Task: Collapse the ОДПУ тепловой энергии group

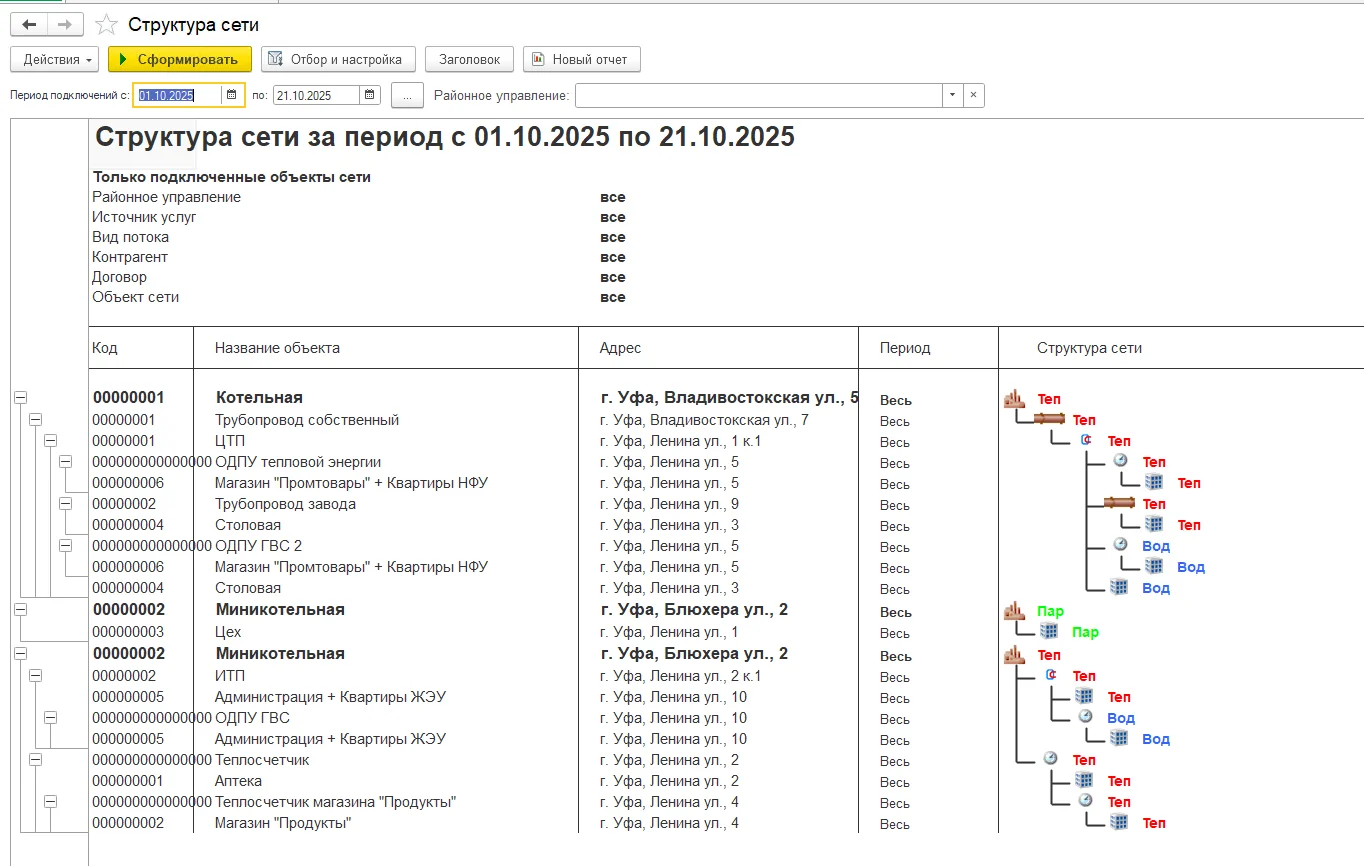Action: click(65, 461)
